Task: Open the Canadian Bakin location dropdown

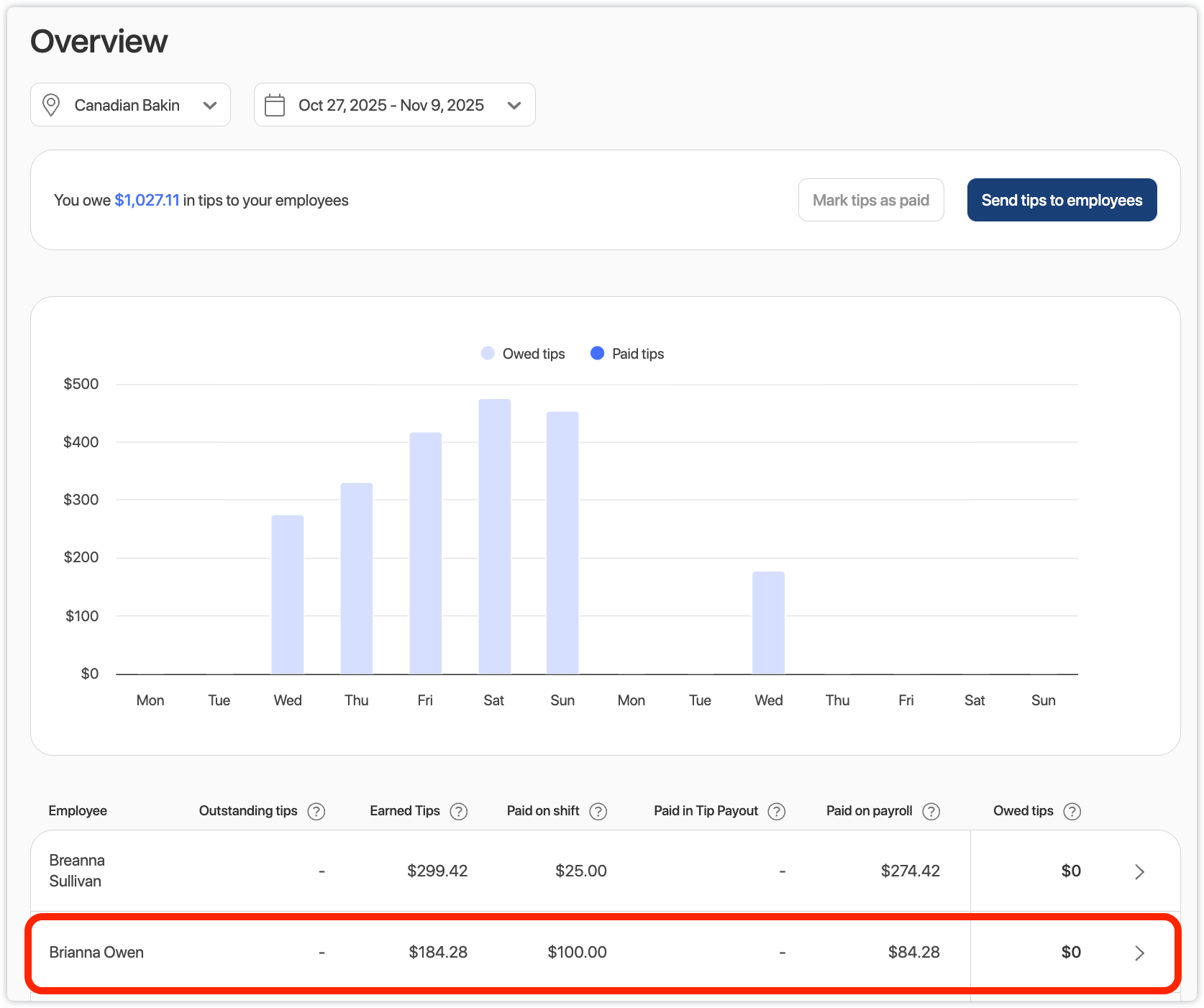Action: tap(130, 105)
